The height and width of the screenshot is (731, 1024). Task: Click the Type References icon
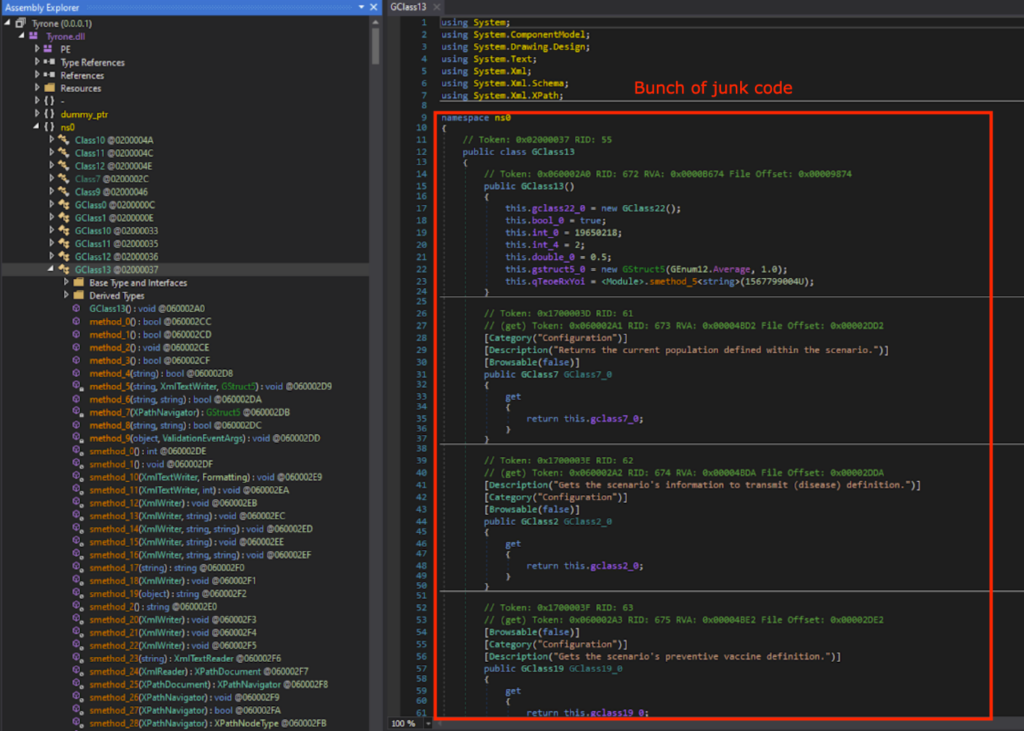49,62
